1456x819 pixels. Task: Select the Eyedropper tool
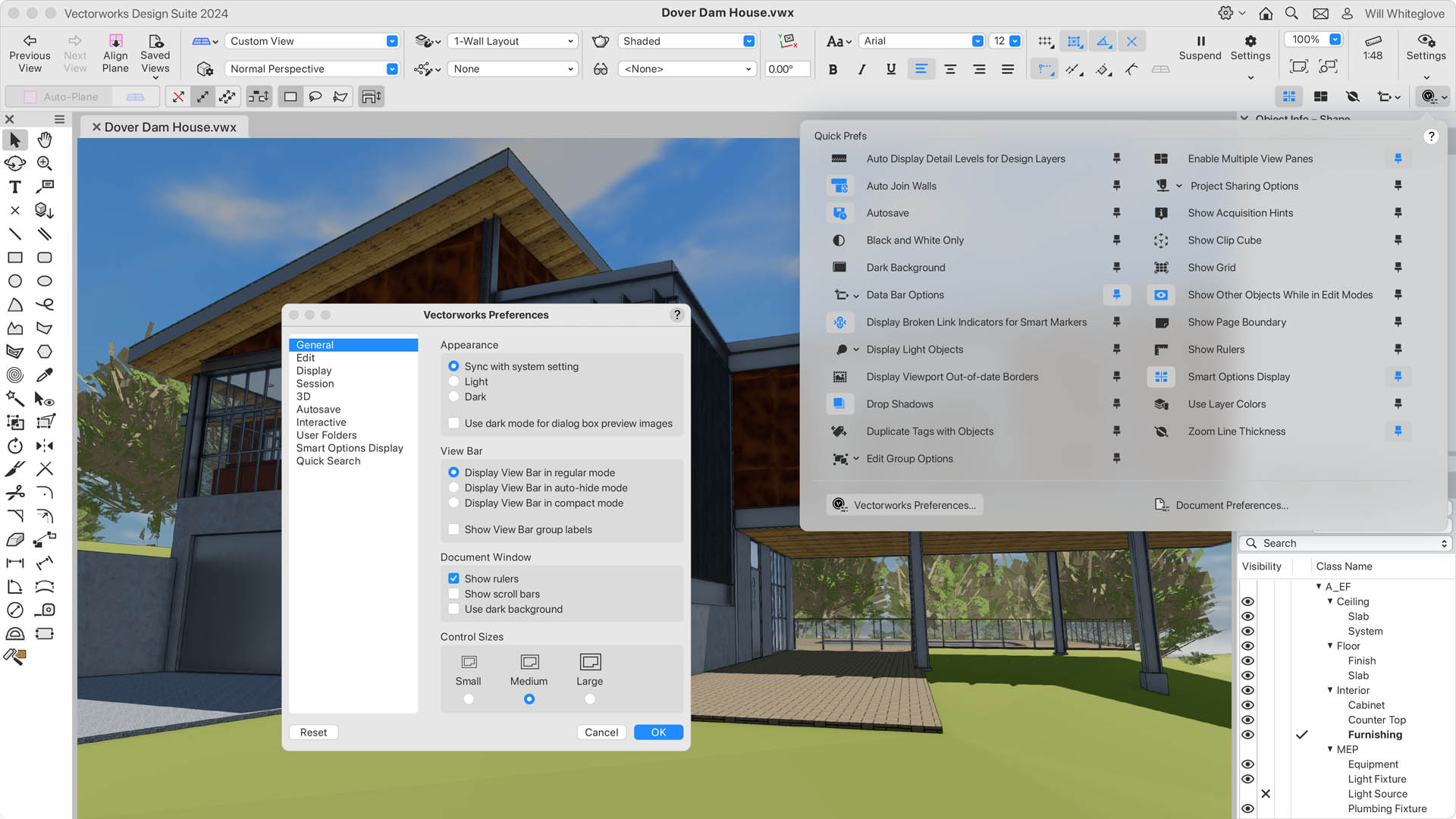click(45, 375)
